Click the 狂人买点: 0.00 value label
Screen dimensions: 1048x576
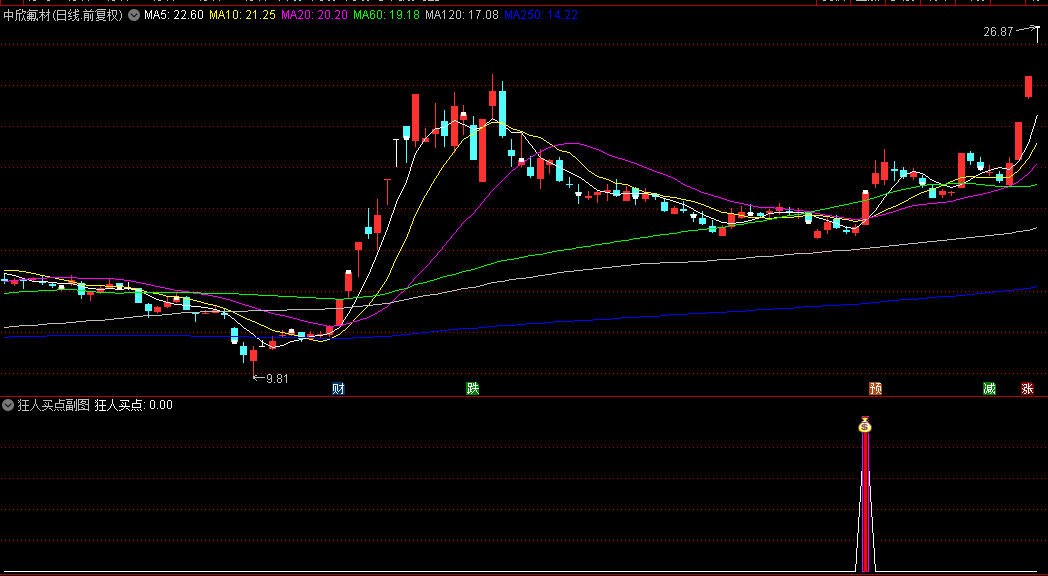click(x=134, y=405)
